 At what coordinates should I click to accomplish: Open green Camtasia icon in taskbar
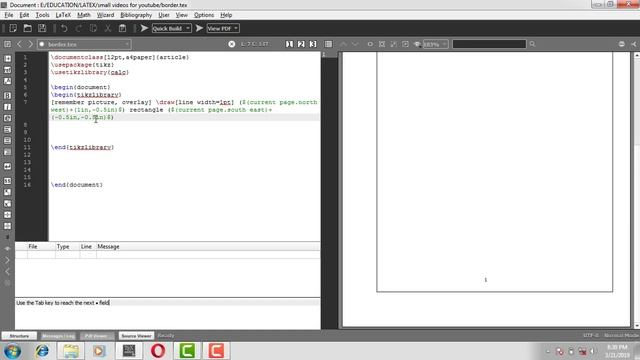[x=187, y=351]
